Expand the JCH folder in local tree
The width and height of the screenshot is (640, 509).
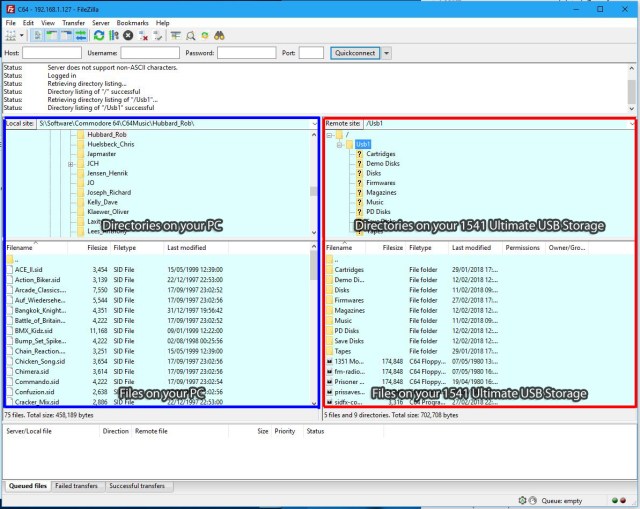(x=71, y=164)
